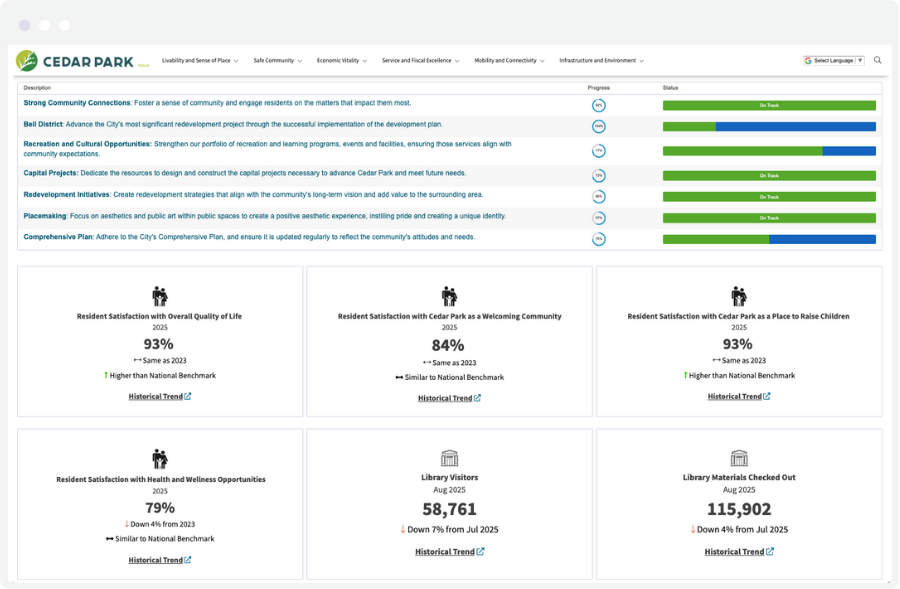Screen dimensions: 900x589
Task: Expand the Infrastructure and Environment menu chevron
Action: point(643,60)
